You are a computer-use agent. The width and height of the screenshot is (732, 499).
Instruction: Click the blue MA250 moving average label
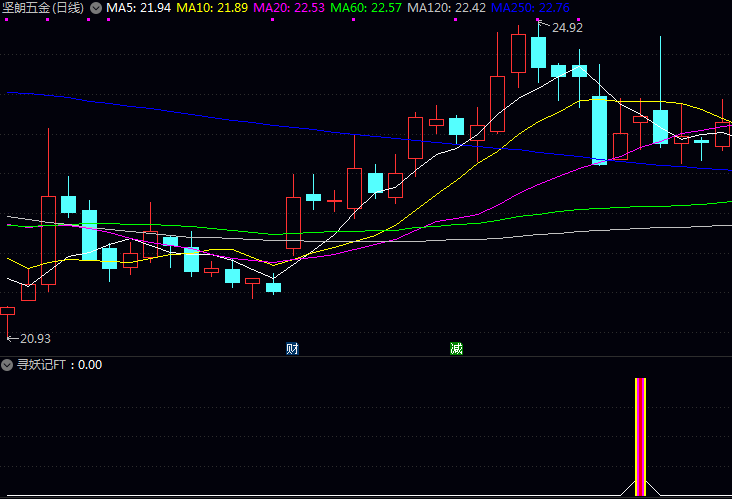[x=529, y=8]
